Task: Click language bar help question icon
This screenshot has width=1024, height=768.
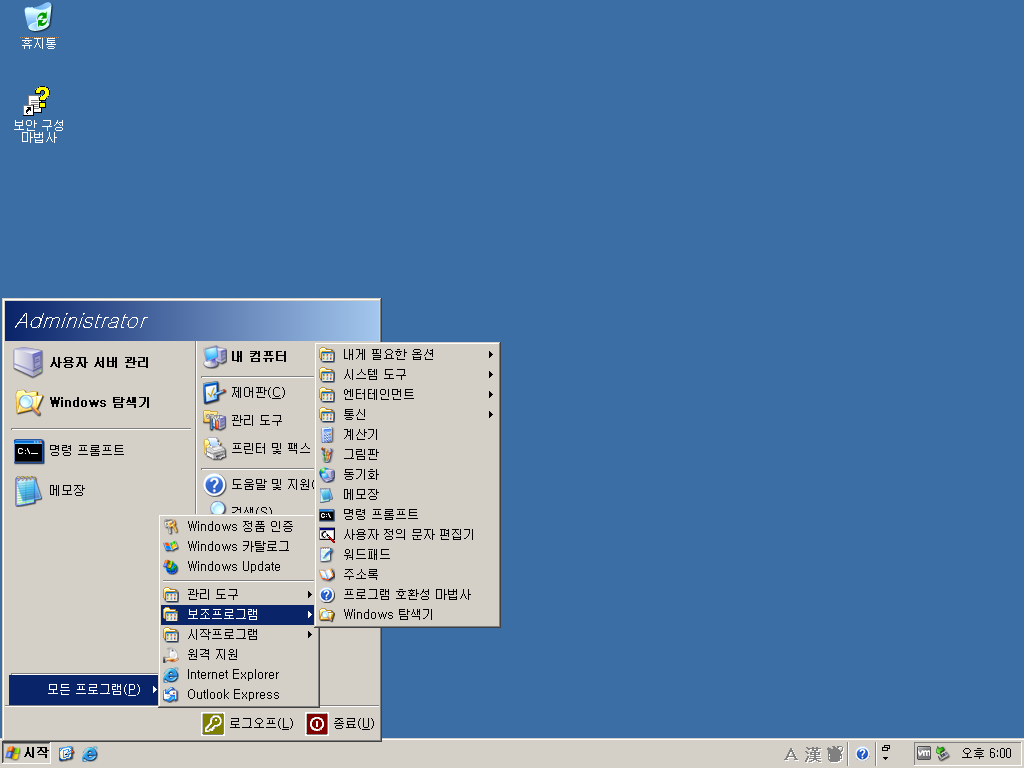Action: 862,754
